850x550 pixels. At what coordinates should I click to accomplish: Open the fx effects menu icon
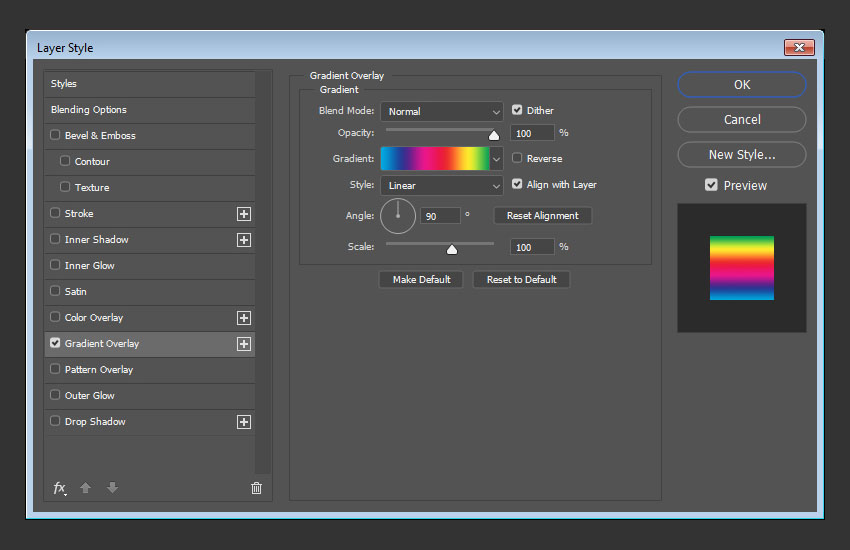pyautogui.click(x=60, y=488)
